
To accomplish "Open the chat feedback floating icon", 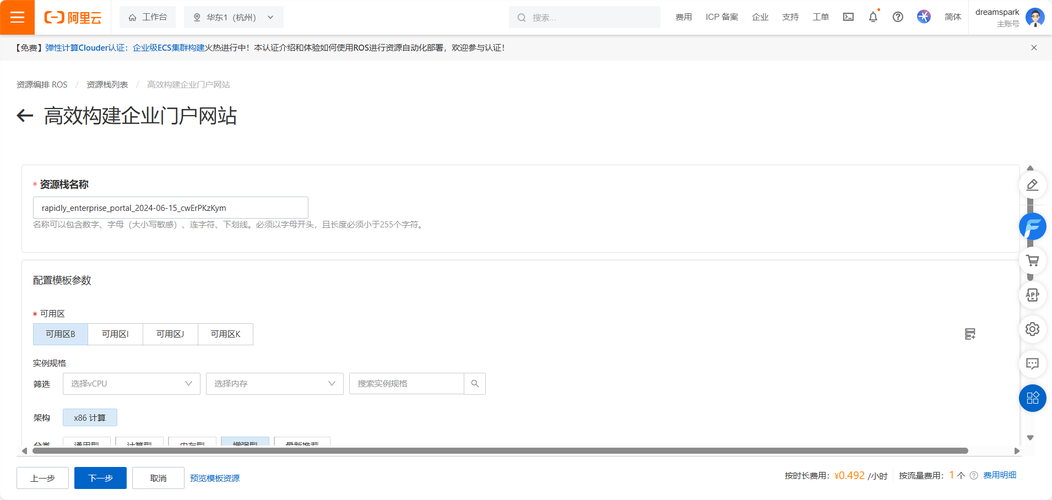I will (x=1033, y=364).
